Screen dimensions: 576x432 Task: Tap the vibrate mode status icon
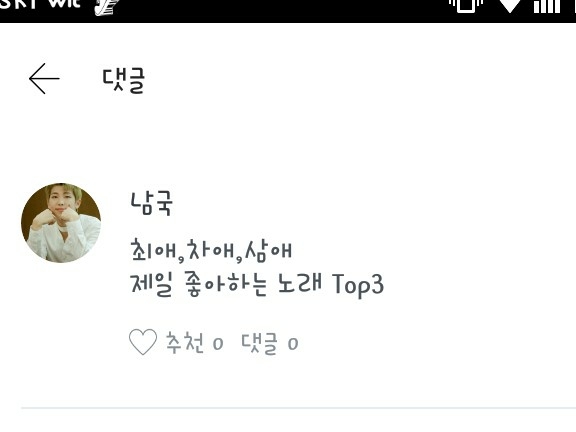click(466, 6)
